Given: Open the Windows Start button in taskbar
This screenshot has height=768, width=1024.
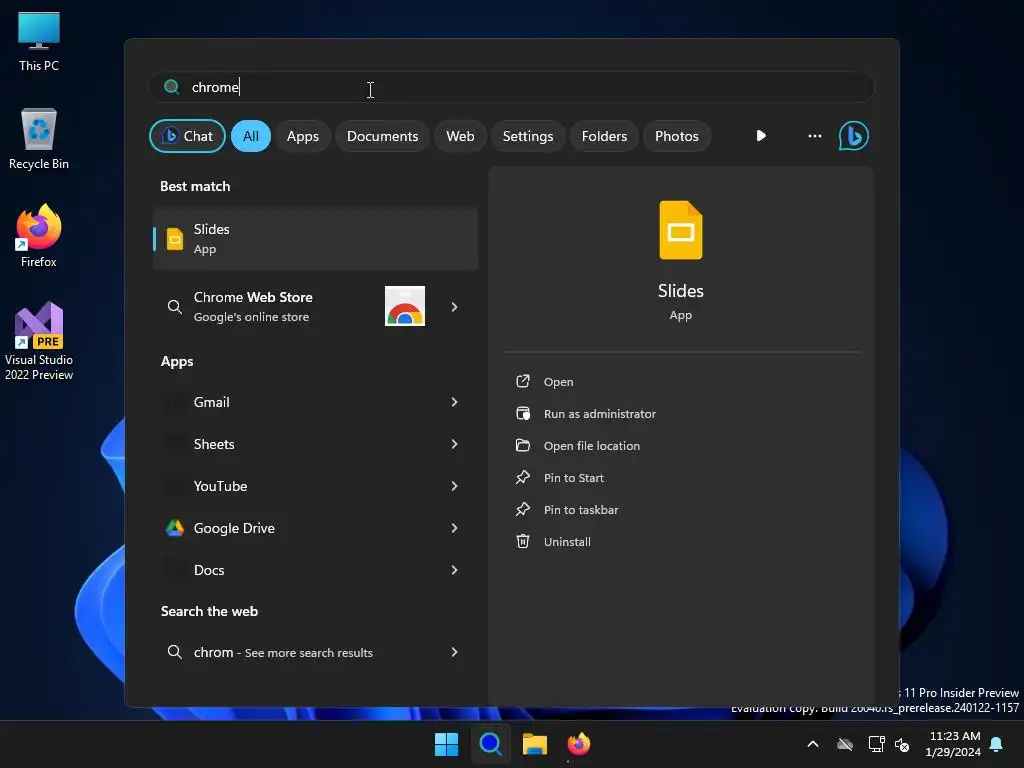Looking at the screenshot, I should pos(447,744).
